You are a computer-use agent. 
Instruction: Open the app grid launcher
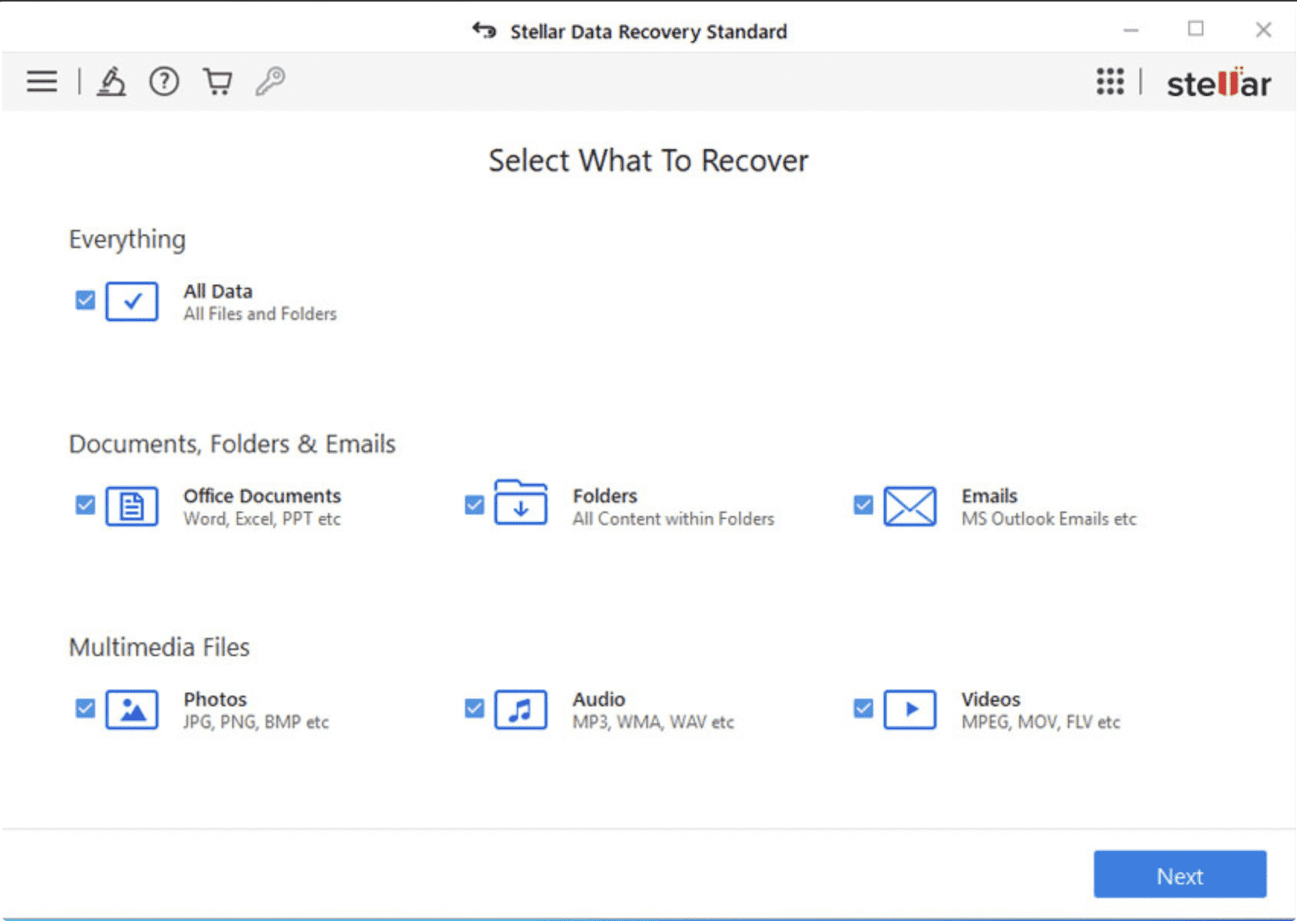tap(1111, 81)
